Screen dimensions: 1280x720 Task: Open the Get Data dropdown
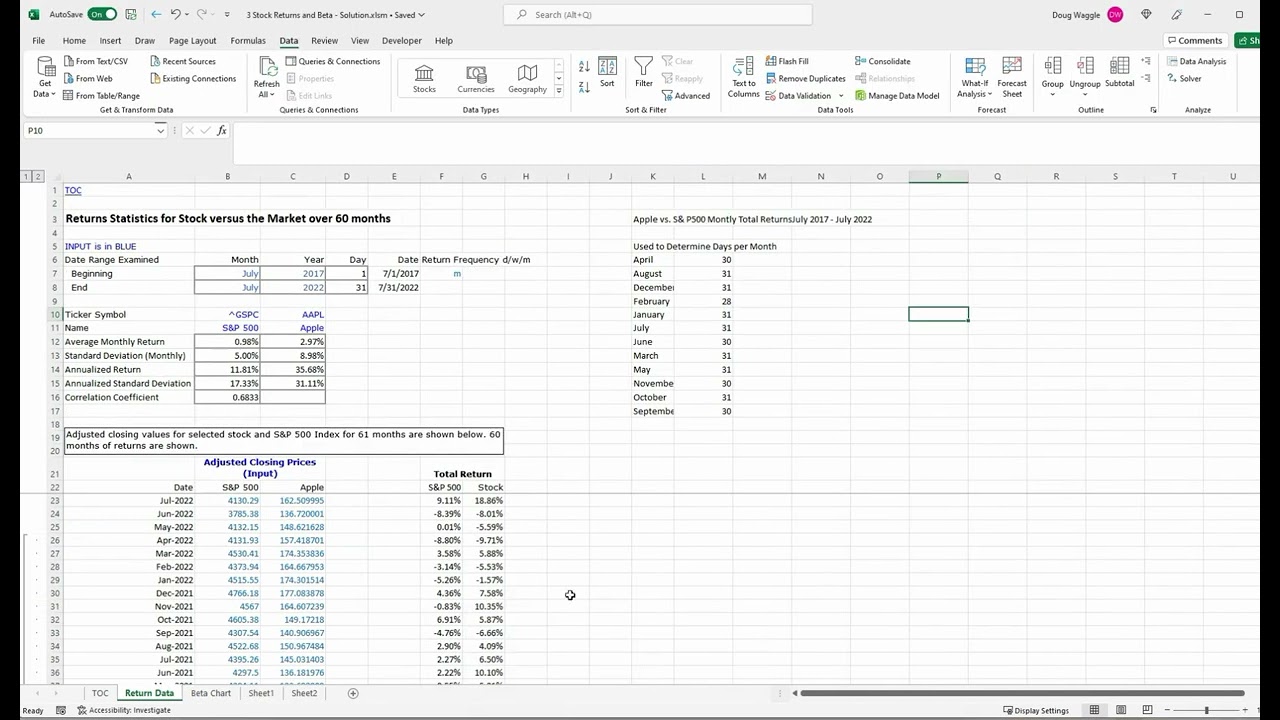click(x=45, y=77)
